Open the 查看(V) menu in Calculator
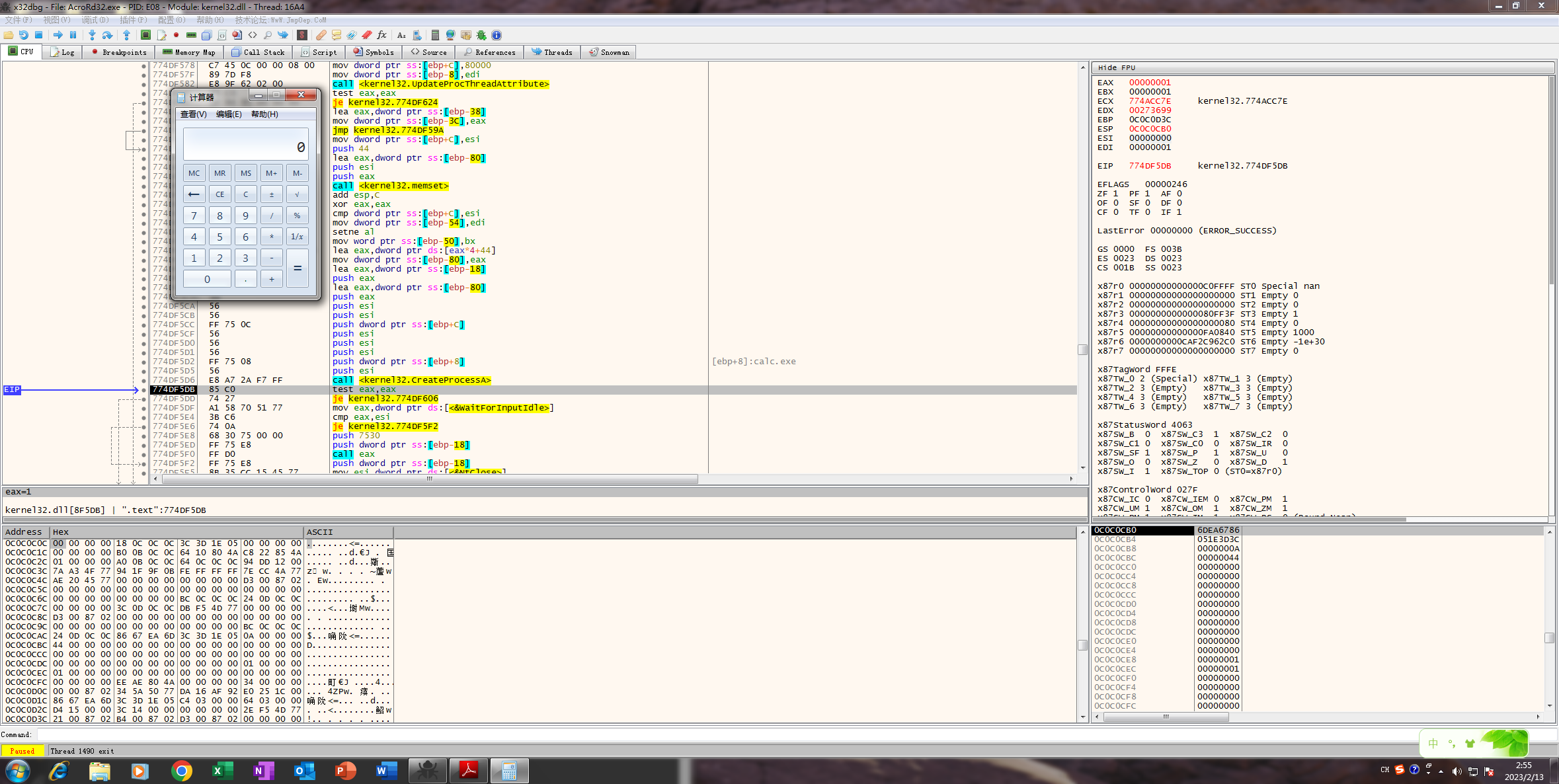The image size is (1559, 784). pos(194,114)
